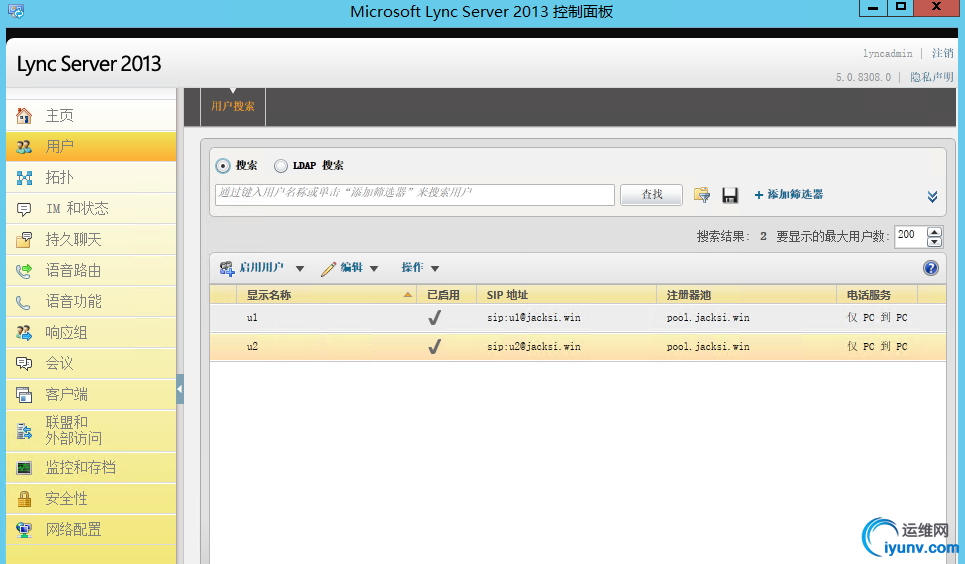Open the 操作 actions dropdown
965x564 pixels.
pos(420,268)
